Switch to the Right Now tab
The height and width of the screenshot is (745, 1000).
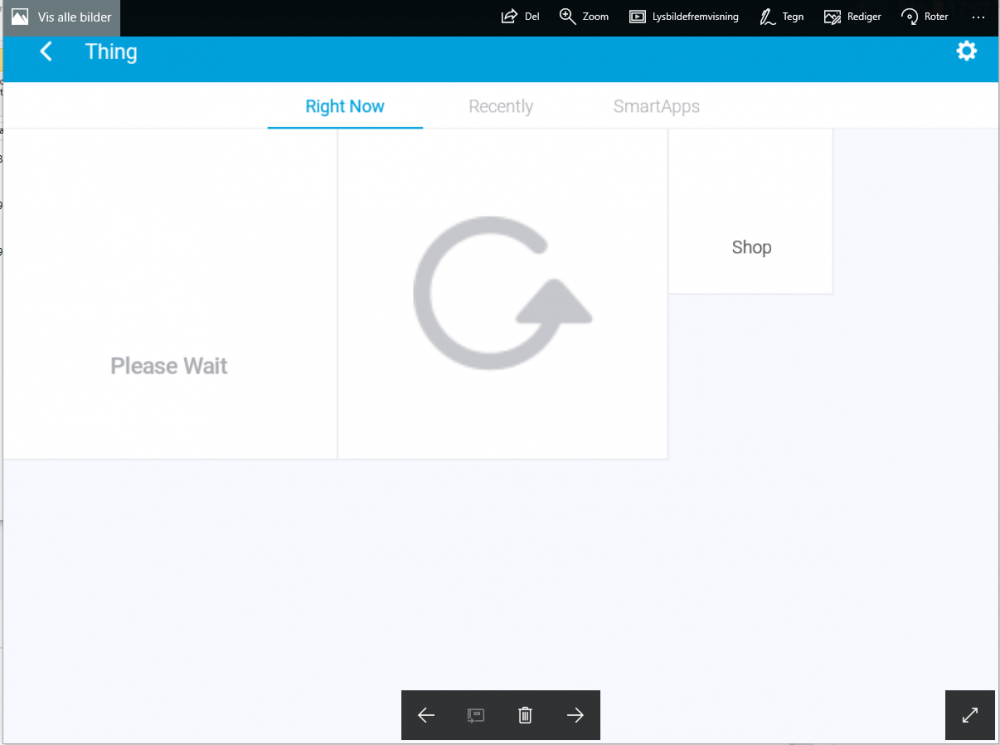[x=345, y=107]
